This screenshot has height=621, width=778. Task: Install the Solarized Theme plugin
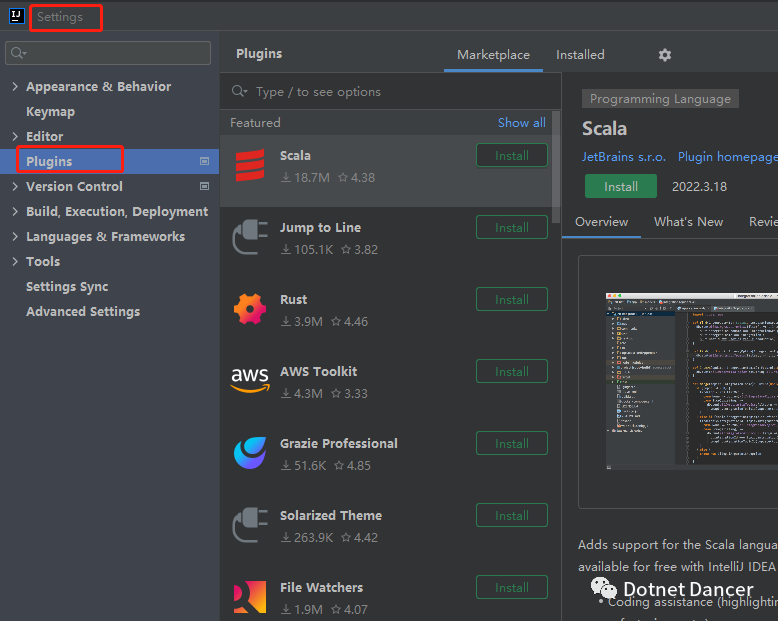(x=512, y=515)
